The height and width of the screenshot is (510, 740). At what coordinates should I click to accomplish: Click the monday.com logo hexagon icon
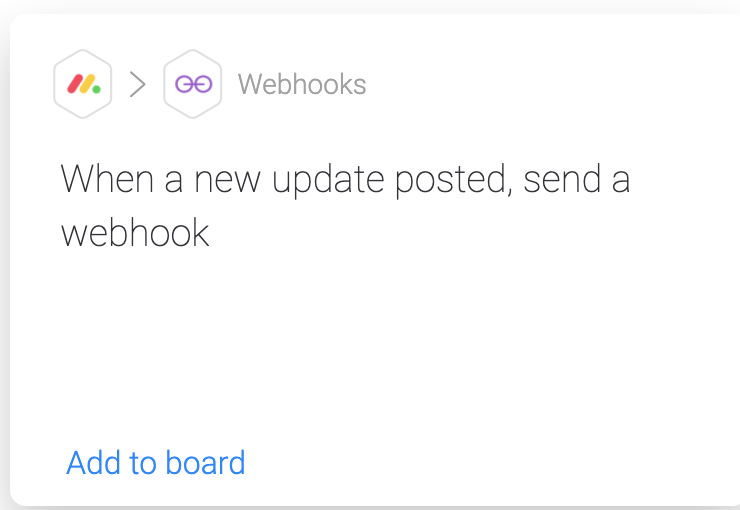tap(83, 84)
